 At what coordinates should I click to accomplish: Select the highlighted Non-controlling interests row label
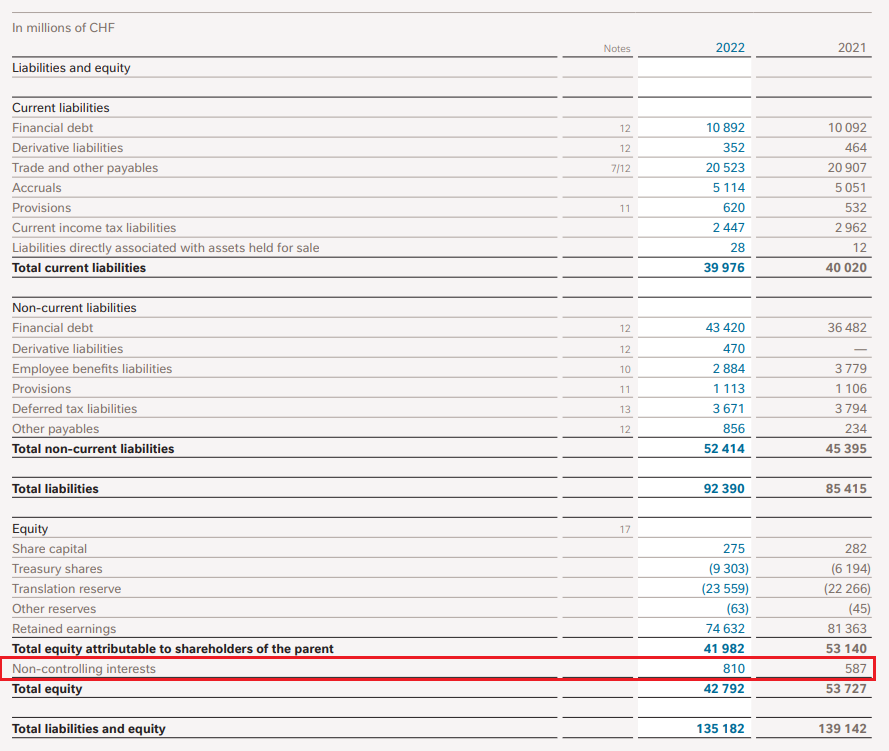84,668
